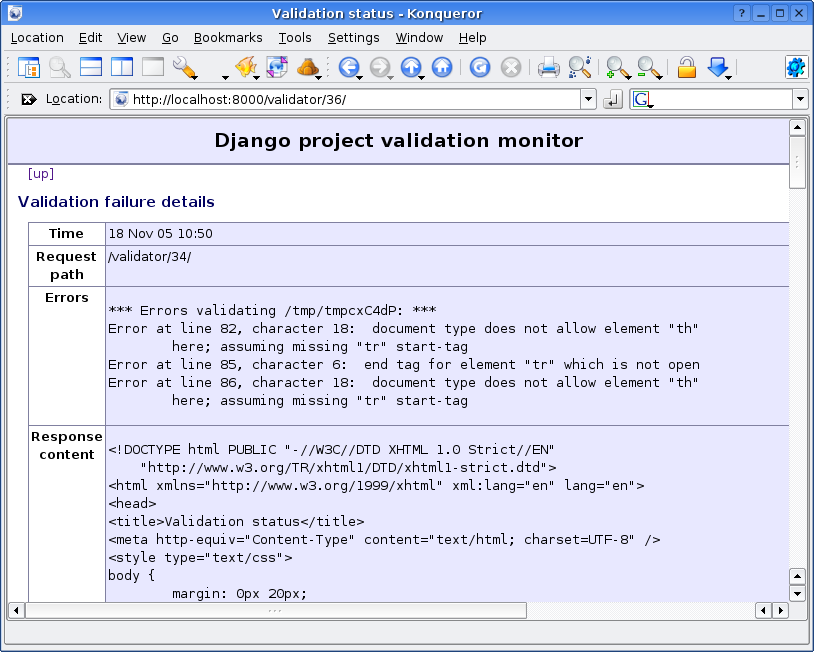
Task: Click the 'Validation failure details' heading
Action: pyautogui.click(x=116, y=202)
